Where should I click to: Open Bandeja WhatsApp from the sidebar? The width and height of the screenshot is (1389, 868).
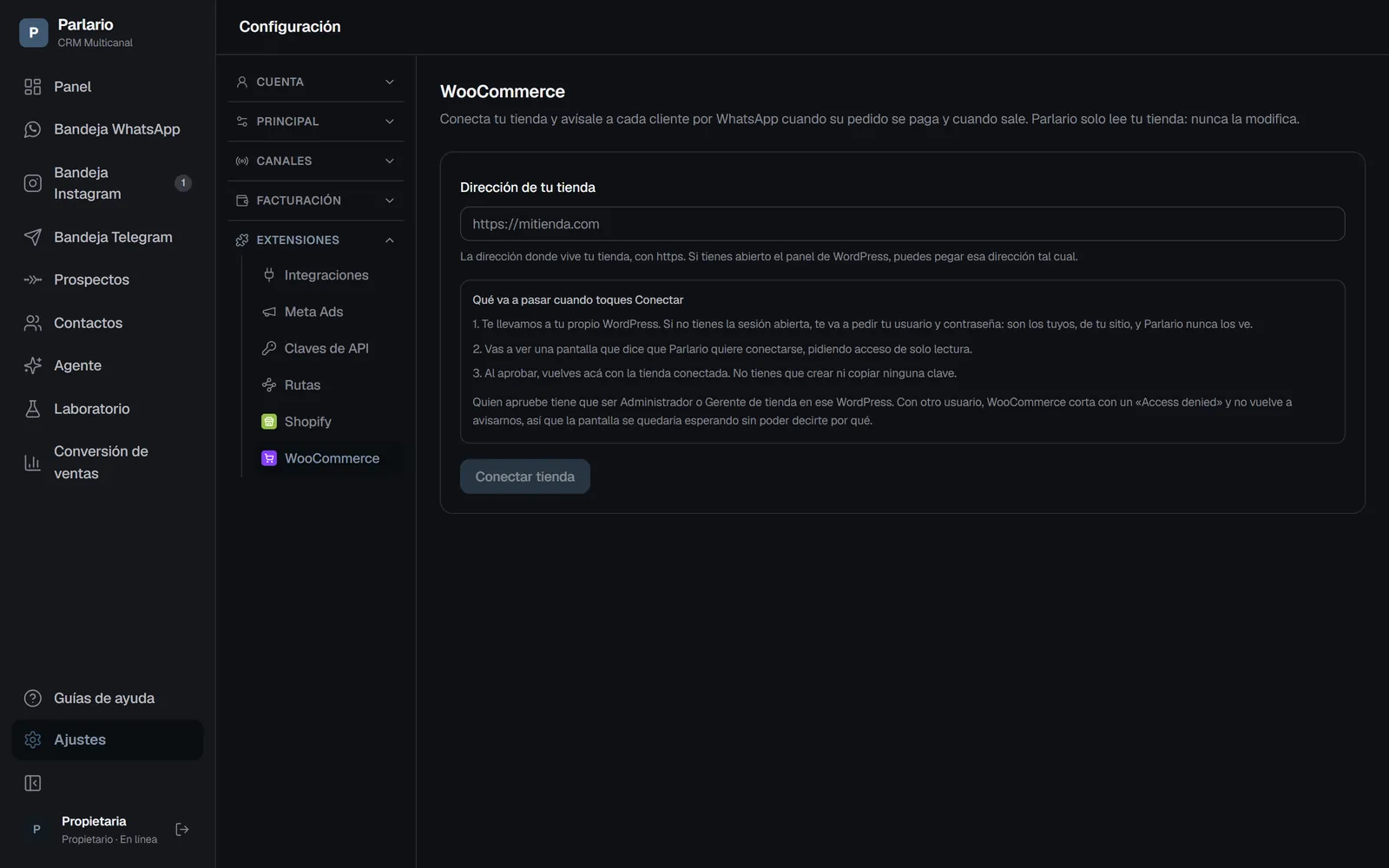click(x=108, y=129)
